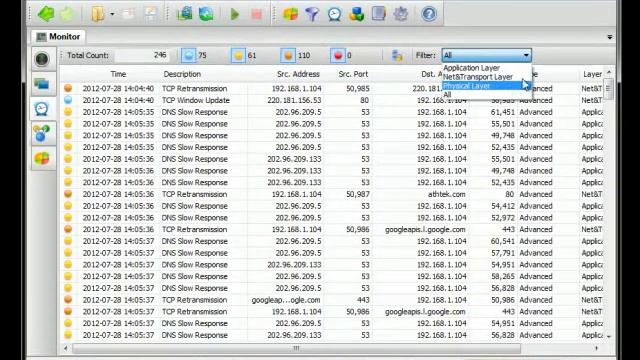Choose Net&Transport Layer in filter list
Viewport: 640px width, 360px height.
[478, 77]
